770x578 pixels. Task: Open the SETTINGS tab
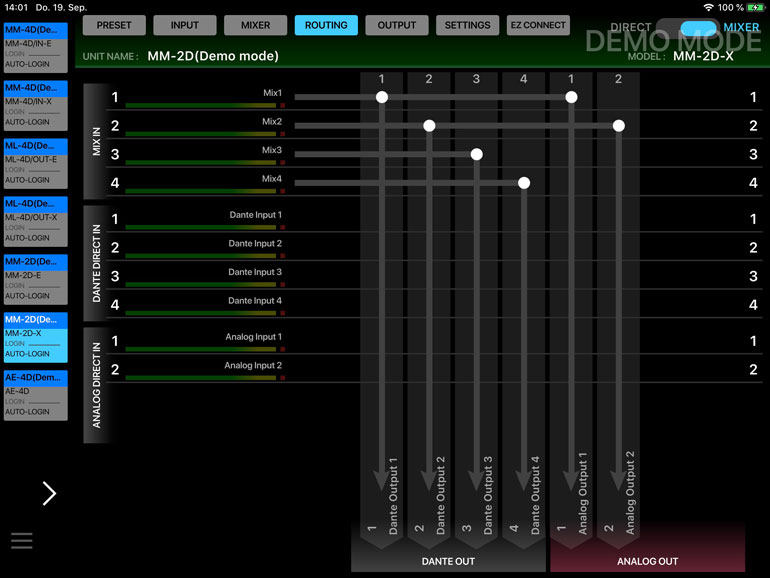coord(468,25)
